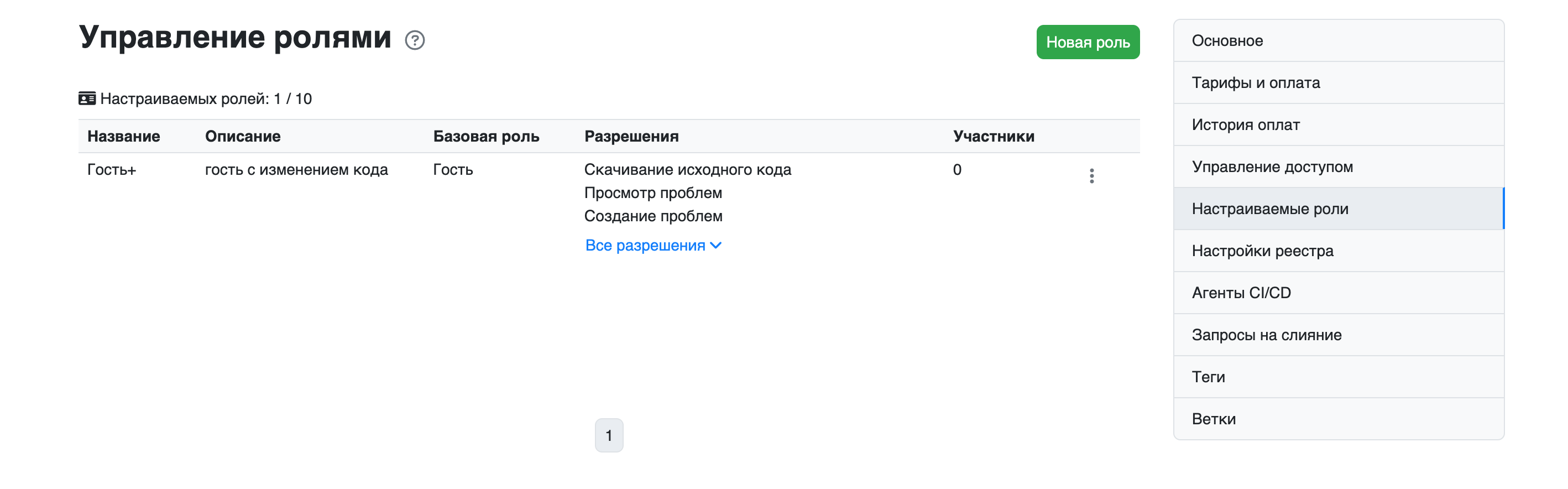
Task: Open the Ветки section
Action: pos(1339,419)
